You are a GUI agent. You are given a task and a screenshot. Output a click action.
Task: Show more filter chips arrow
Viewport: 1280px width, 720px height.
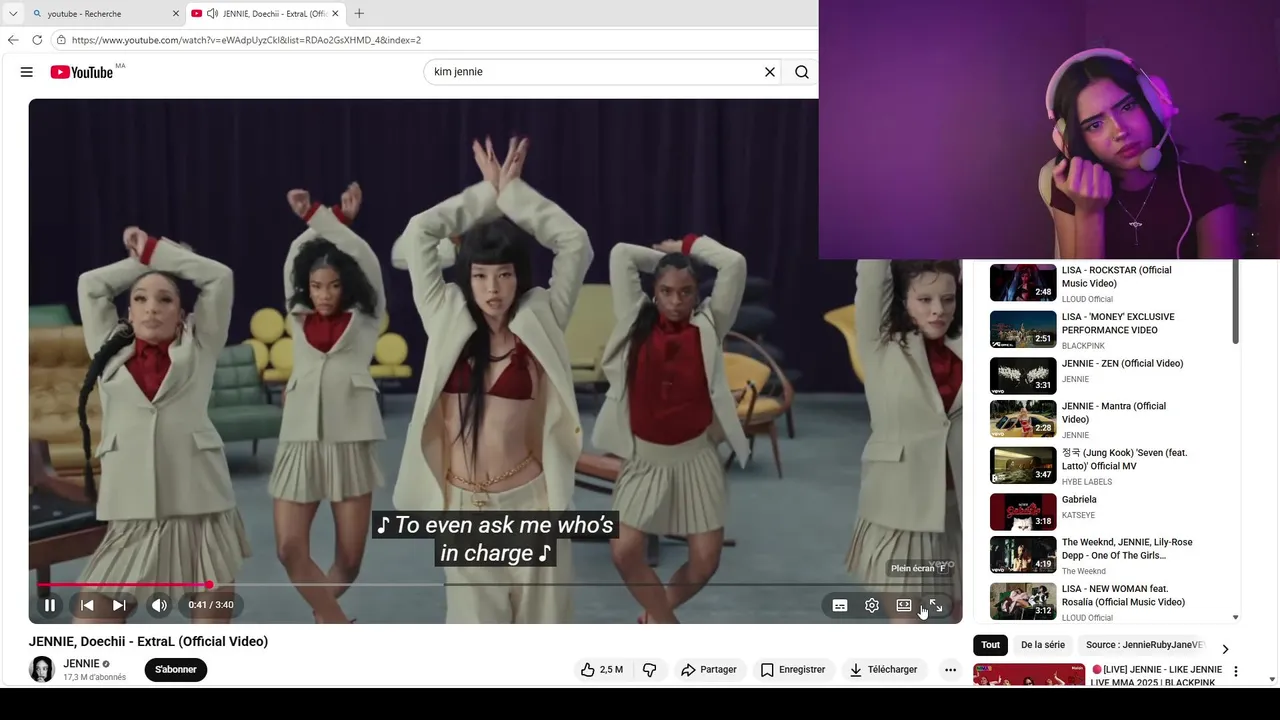tap(1225, 649)
